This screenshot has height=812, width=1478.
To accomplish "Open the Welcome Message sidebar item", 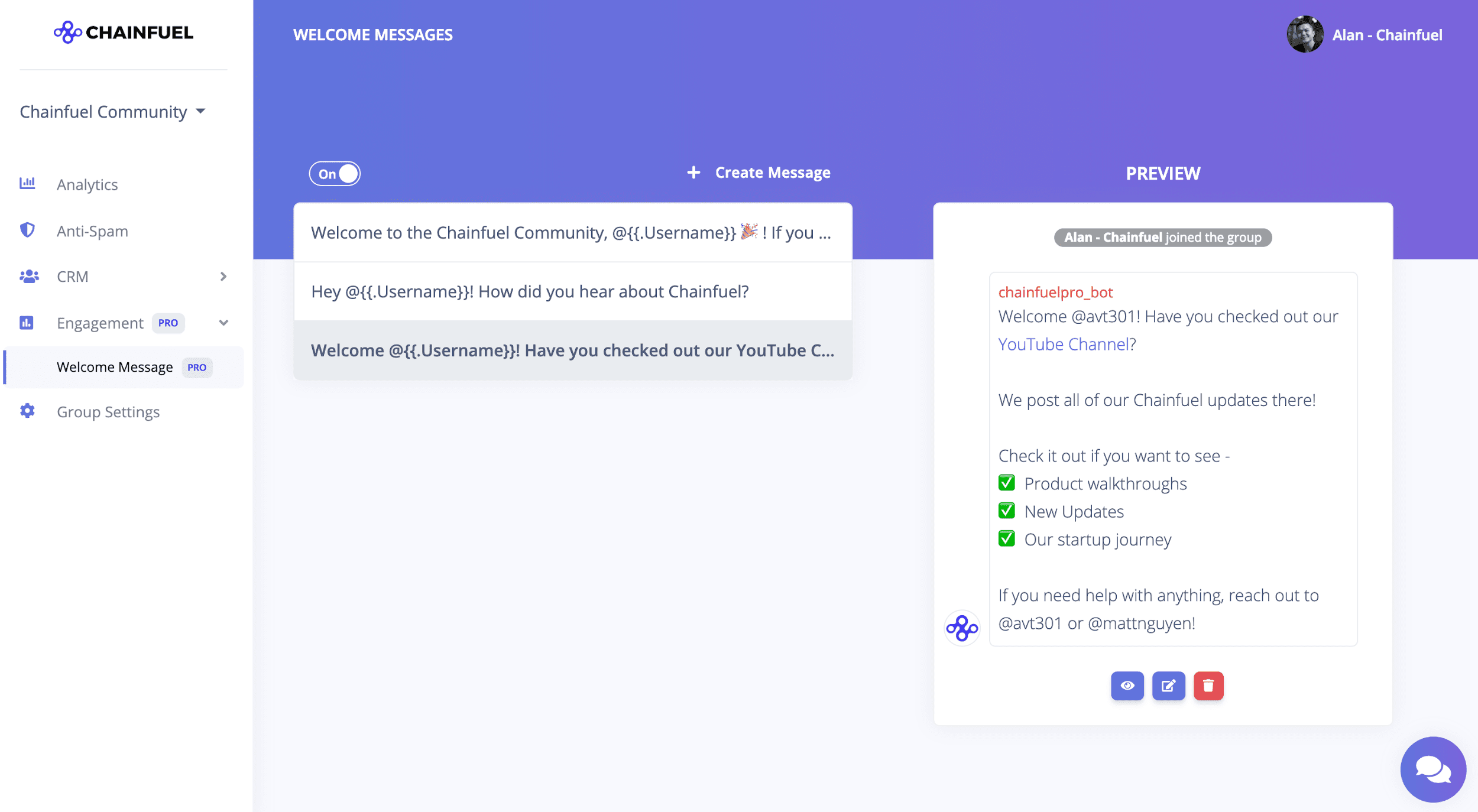I will point(115,367).
